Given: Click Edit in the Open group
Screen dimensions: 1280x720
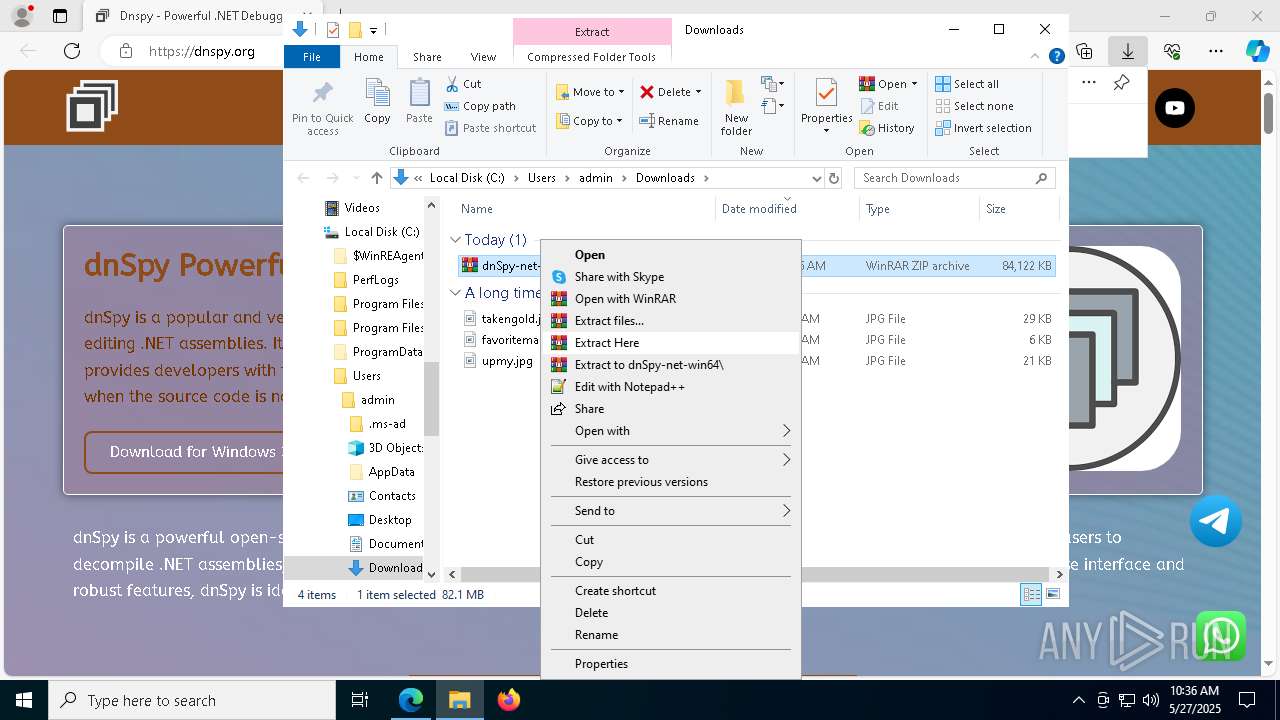Looking at the screenshot, I should tap(879, 106).
